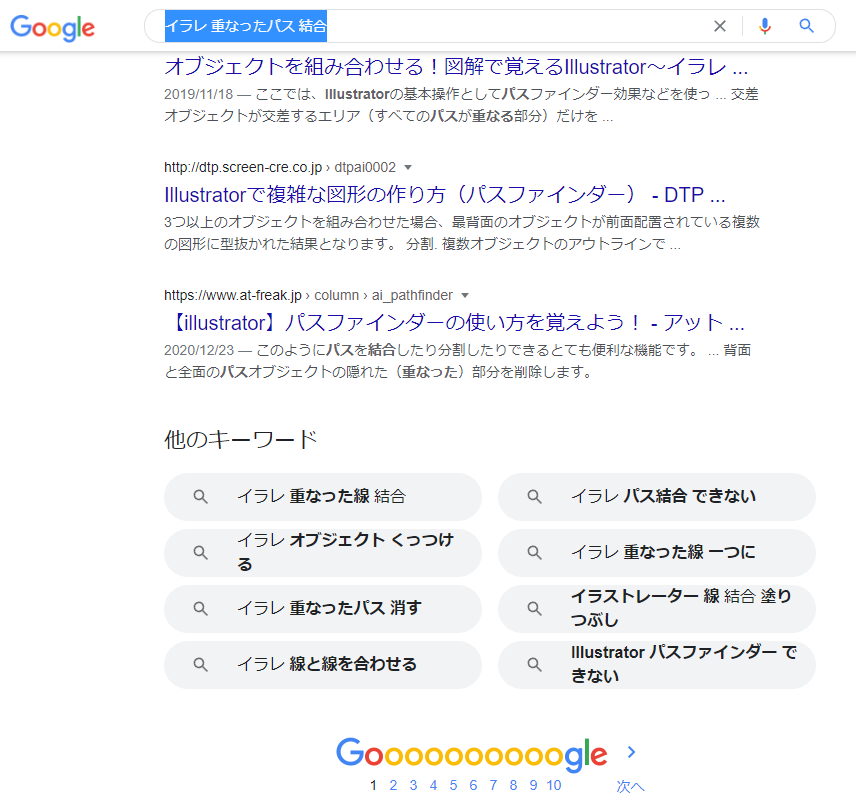
Task: Go to results page 9
Action: [533, 785]
